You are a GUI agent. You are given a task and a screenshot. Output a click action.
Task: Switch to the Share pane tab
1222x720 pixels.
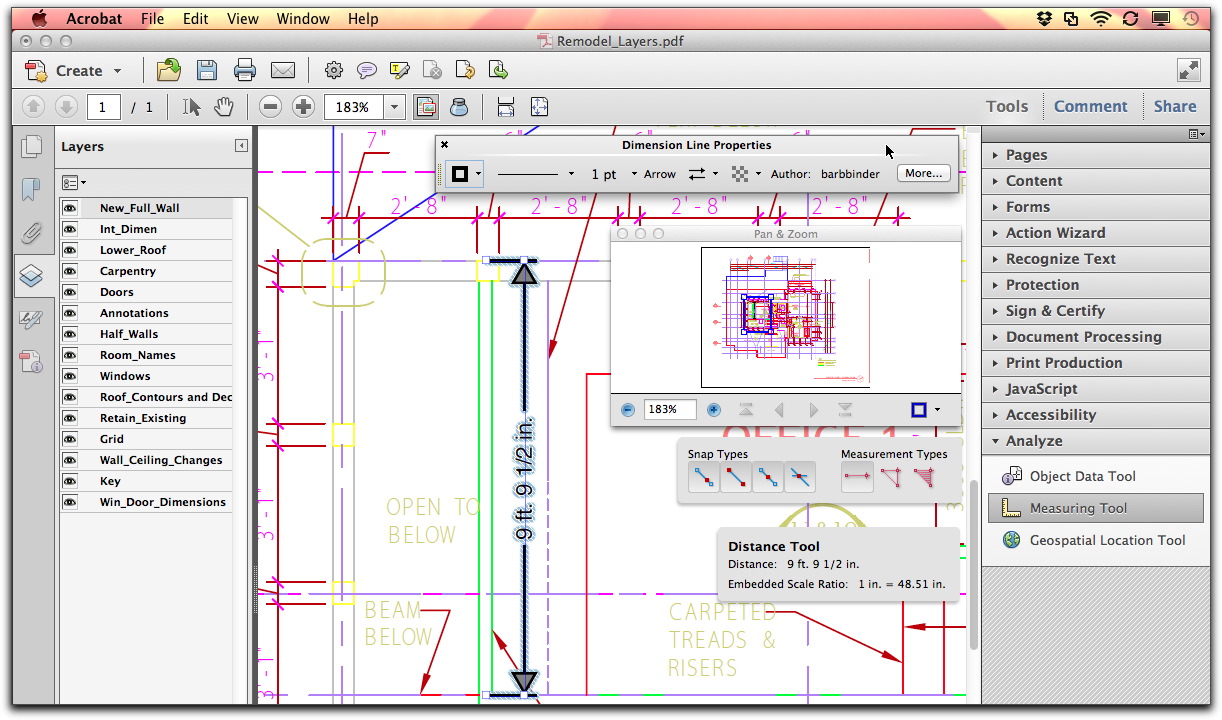pyautogui.click(x=1175, y=106)
